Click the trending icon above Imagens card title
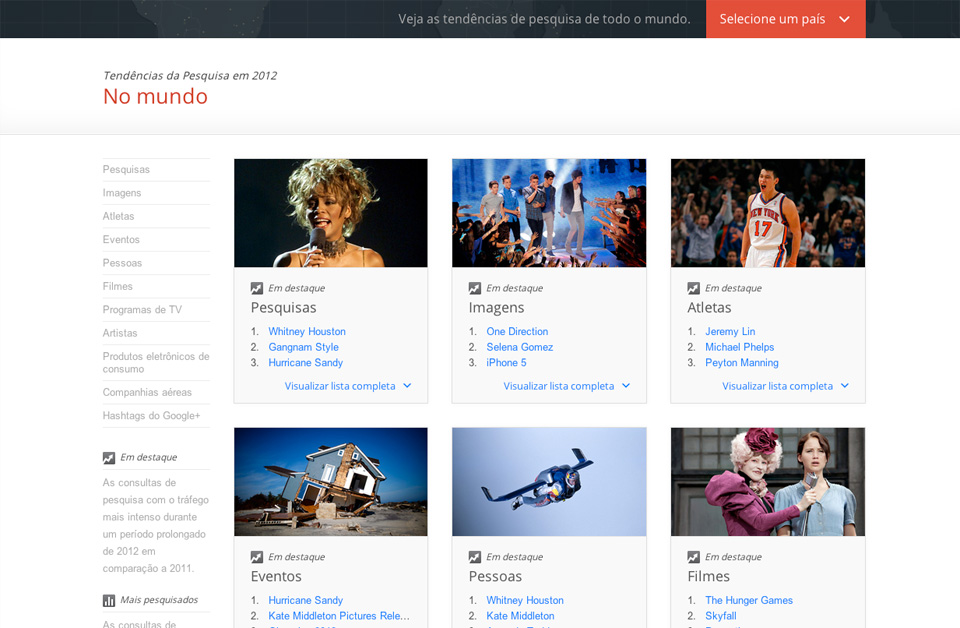960x628 pixels. coord(475,288)
